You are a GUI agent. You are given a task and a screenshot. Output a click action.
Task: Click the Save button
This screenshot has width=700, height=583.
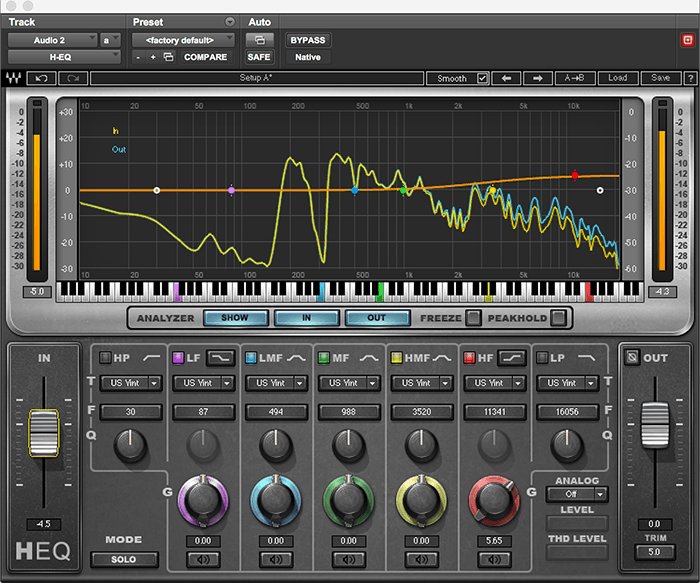[660, 78]
